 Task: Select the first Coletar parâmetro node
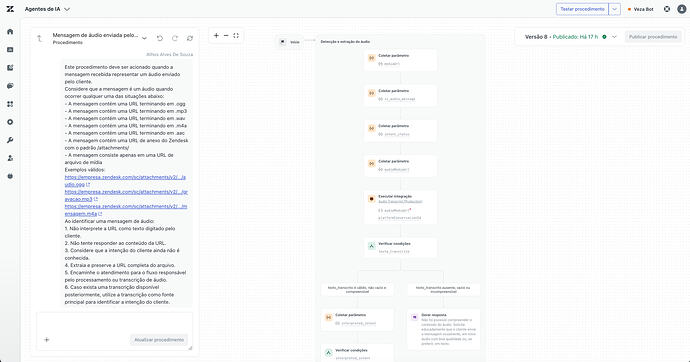tap(401, 60)
